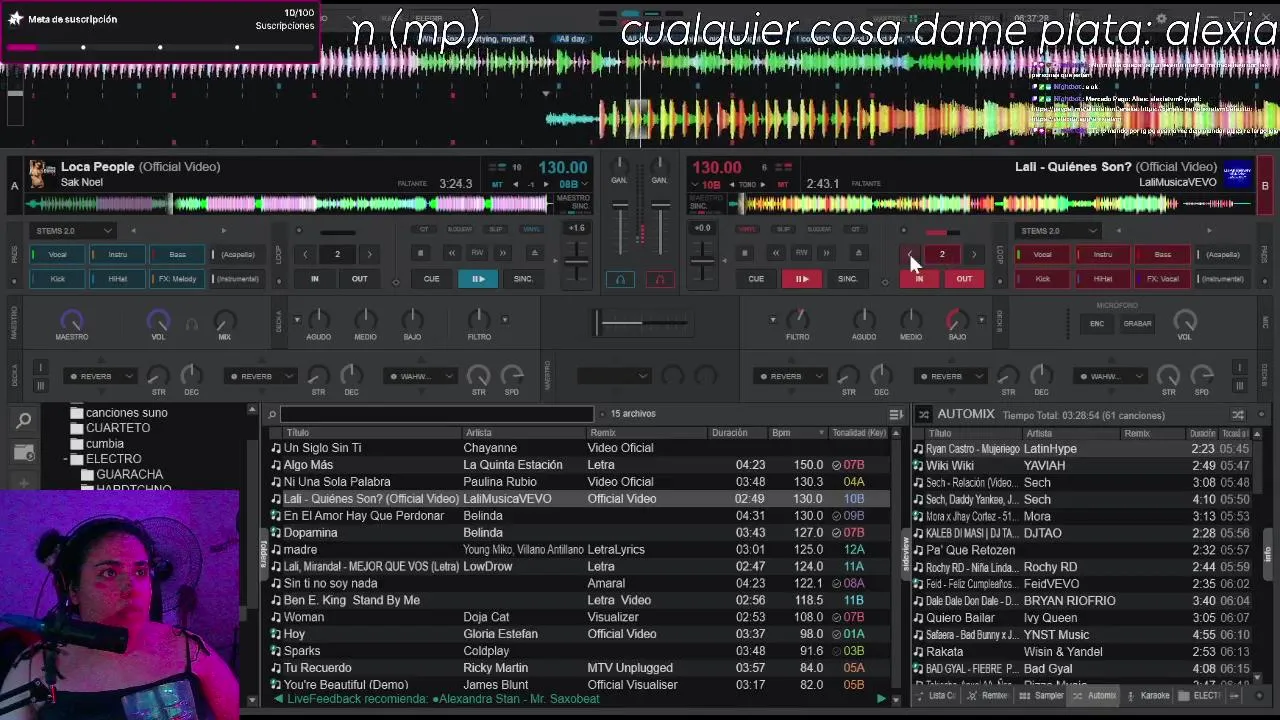Stop deck B with the stop button
1280x720 pixels.
click(744, 254)
